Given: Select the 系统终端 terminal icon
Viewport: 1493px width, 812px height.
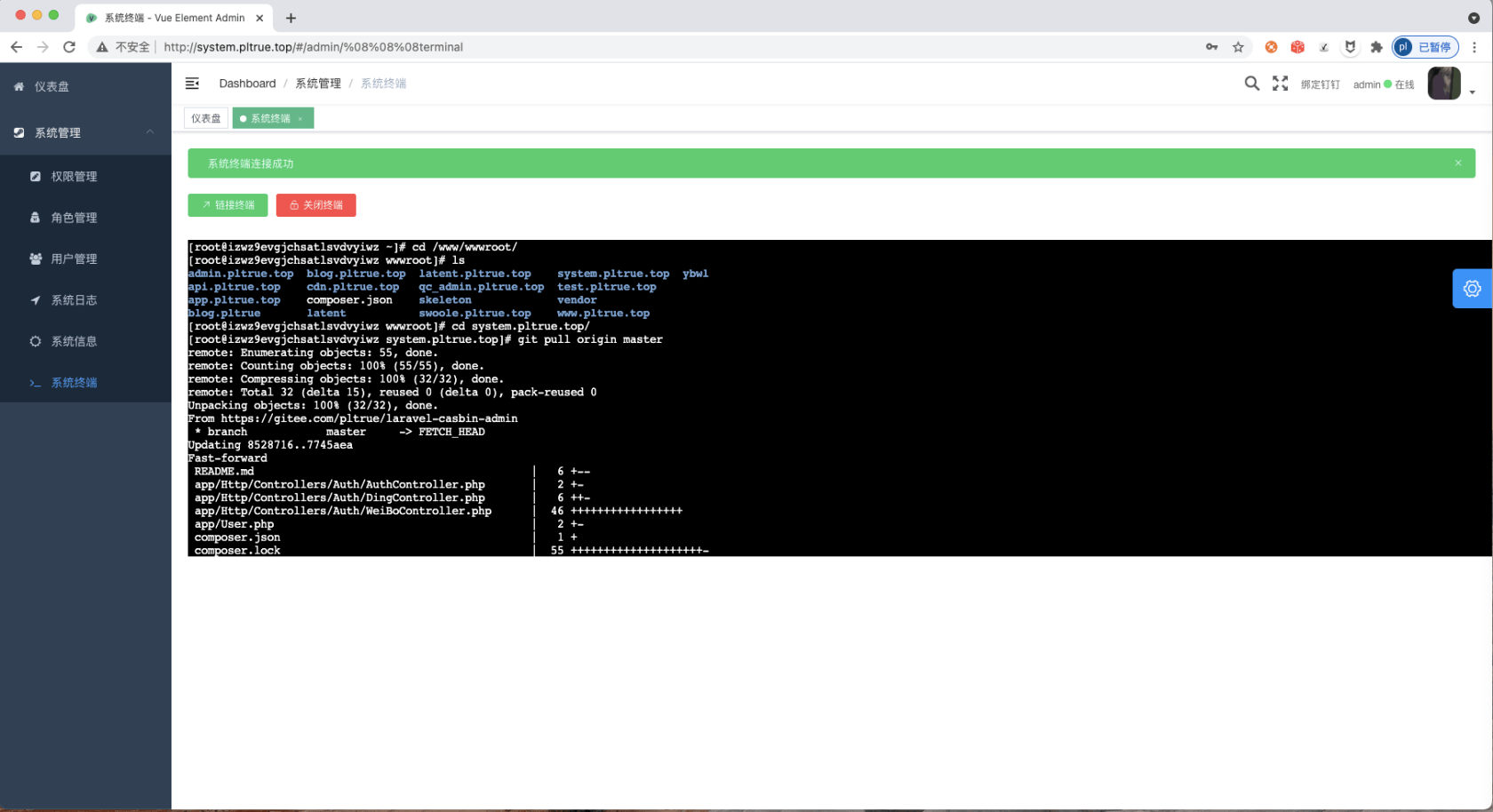Looking at the screenshot, I should pyautogui.click(x=35, y=382).
